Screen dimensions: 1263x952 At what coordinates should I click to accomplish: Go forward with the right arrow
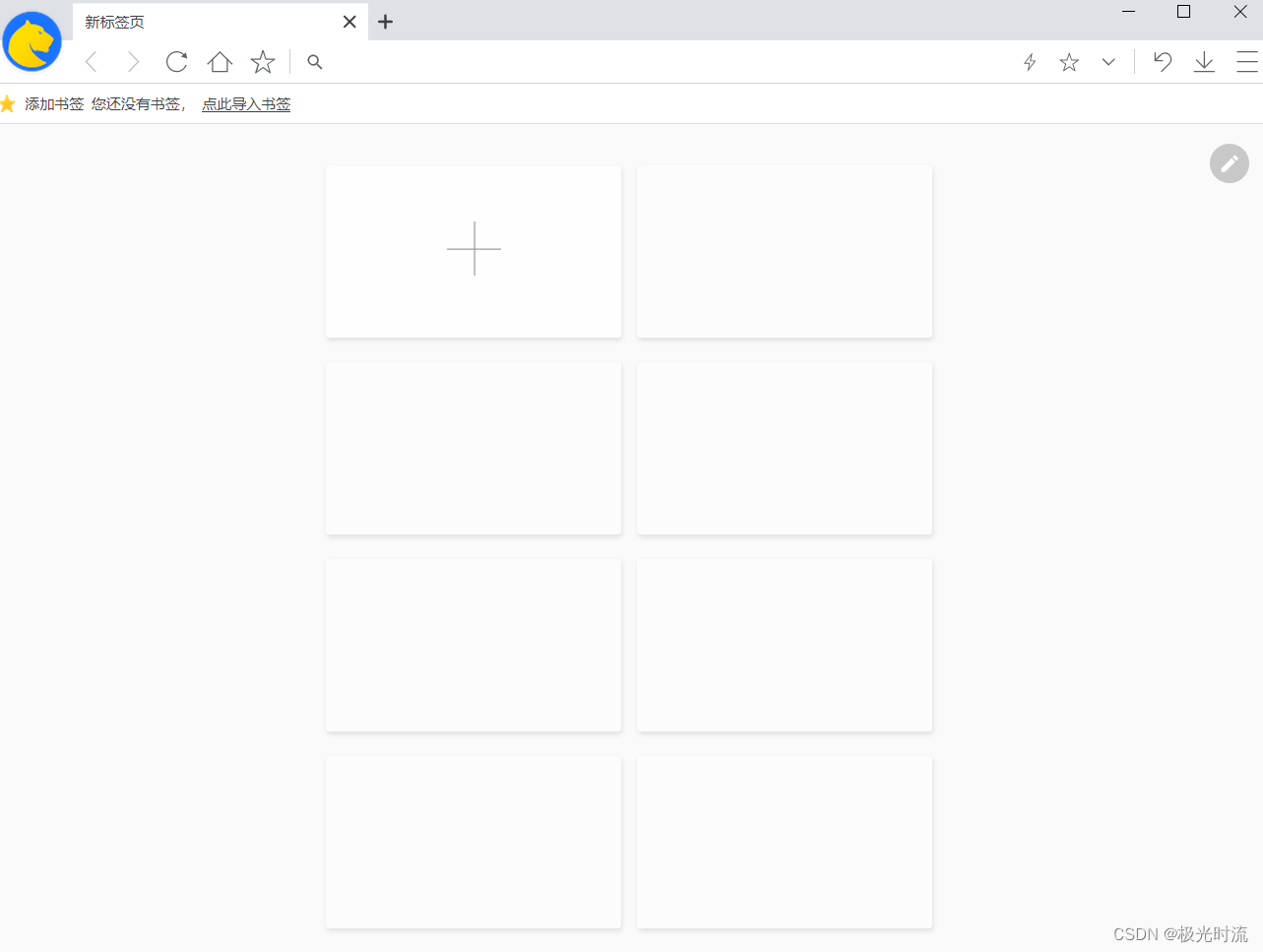pos(133,62)
